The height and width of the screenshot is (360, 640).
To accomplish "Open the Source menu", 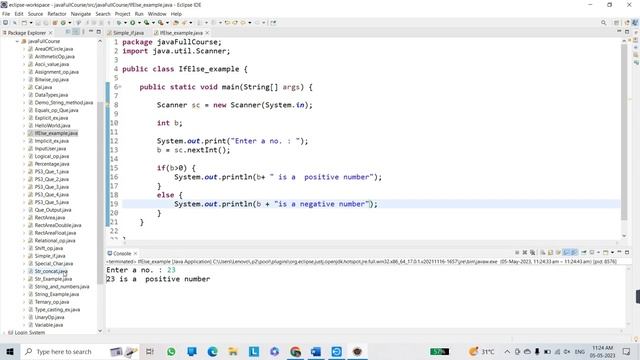I will [35, 14].
